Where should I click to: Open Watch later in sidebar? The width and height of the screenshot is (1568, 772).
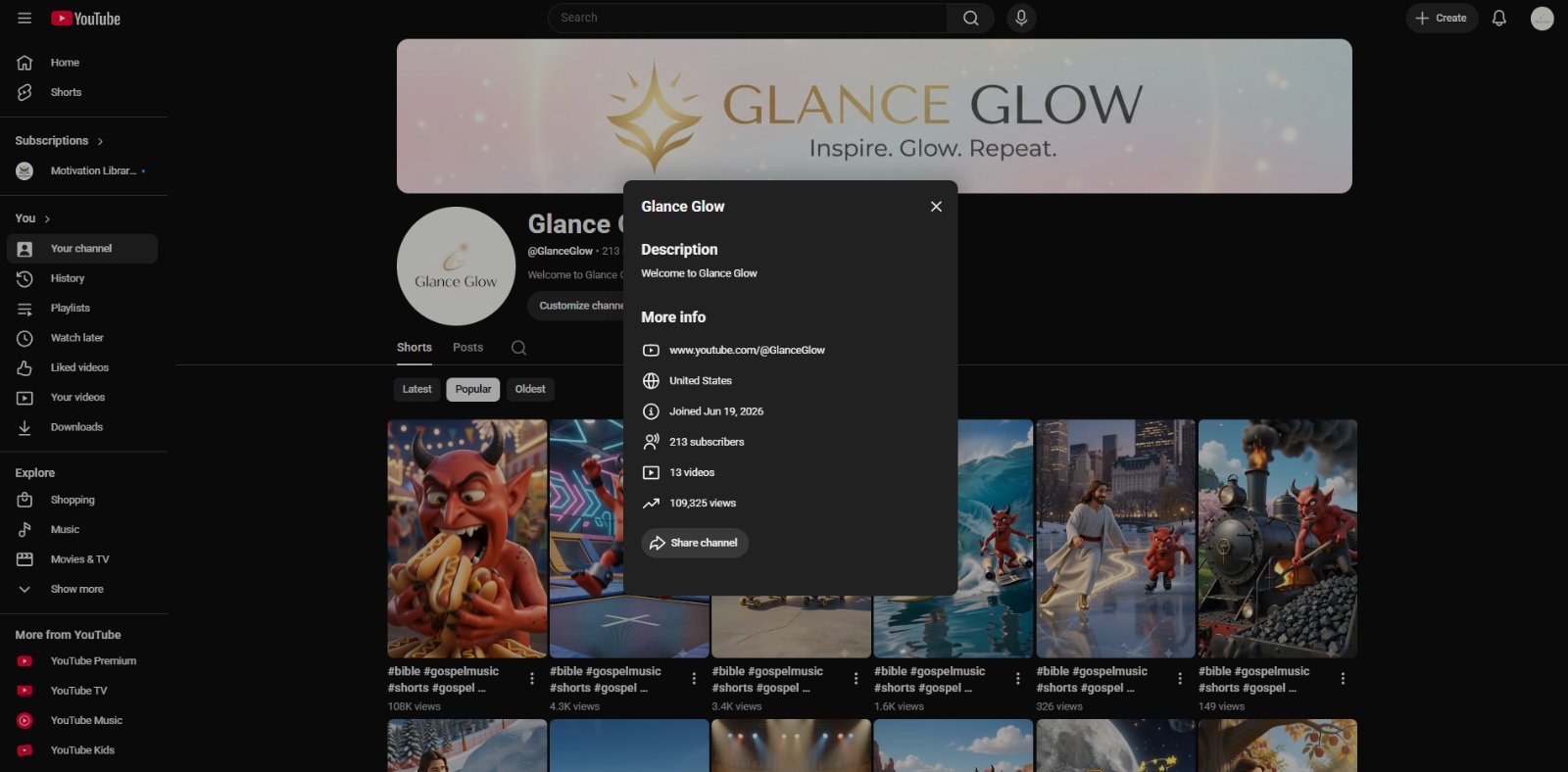(x=76, y=338)
